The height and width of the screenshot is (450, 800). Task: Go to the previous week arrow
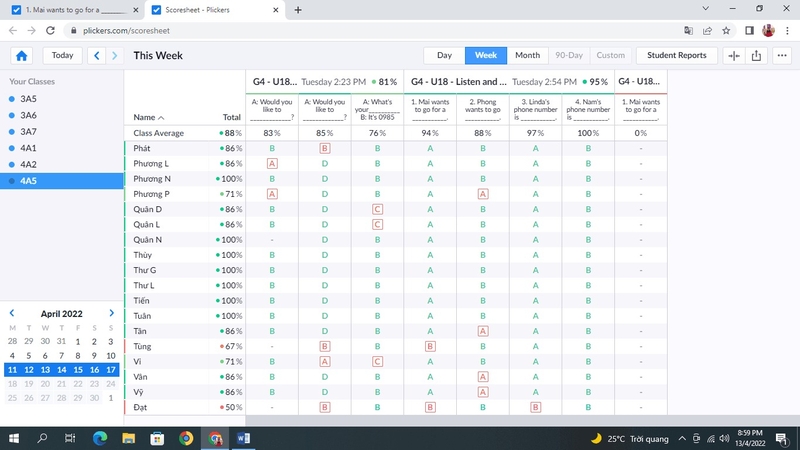(96, 56)
